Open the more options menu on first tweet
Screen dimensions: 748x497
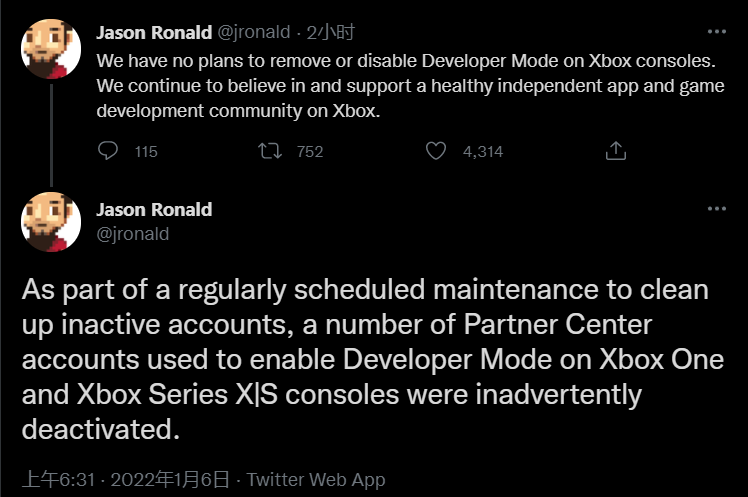716,33
